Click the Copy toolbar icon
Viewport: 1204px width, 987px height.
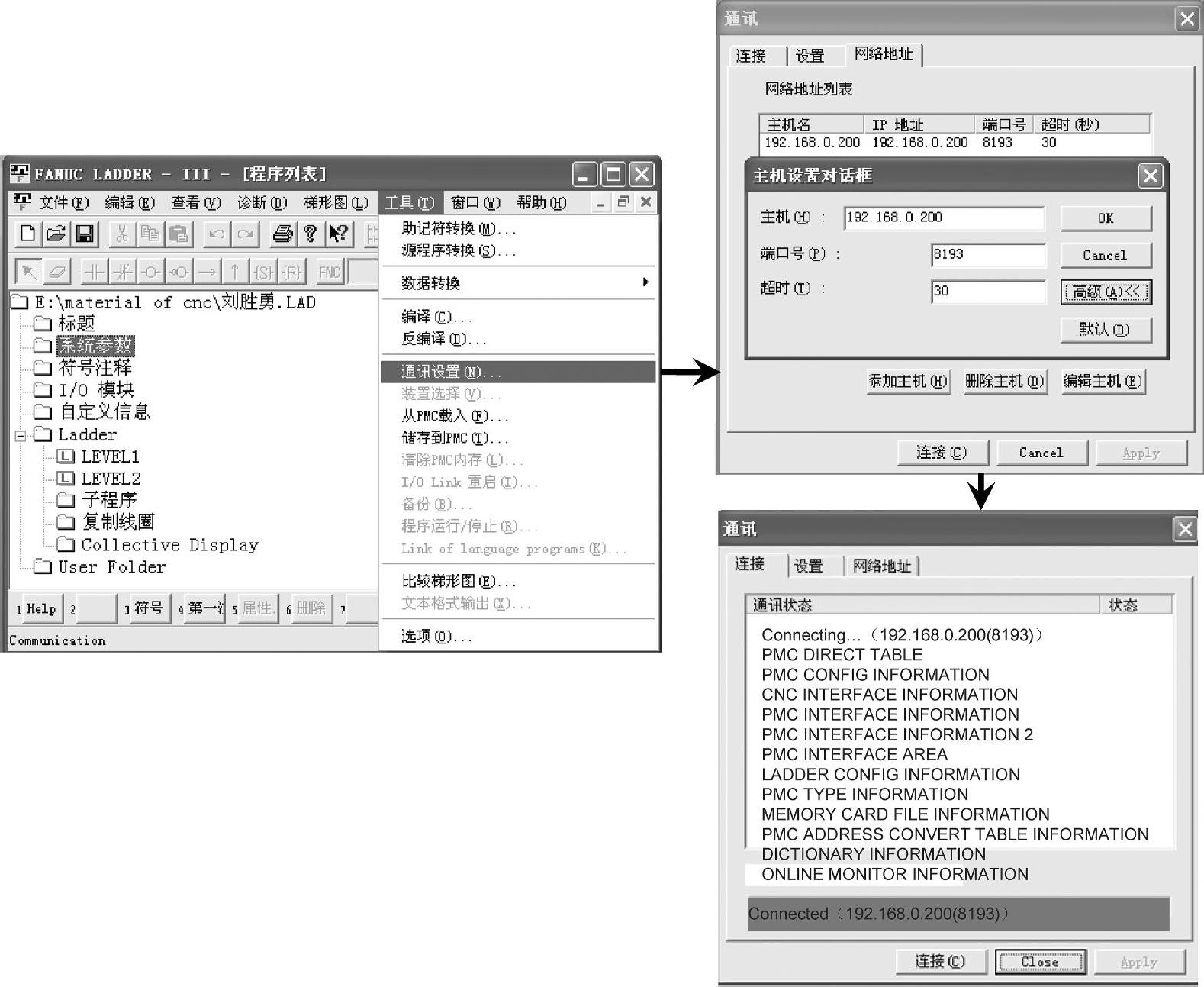click(150, 234)
